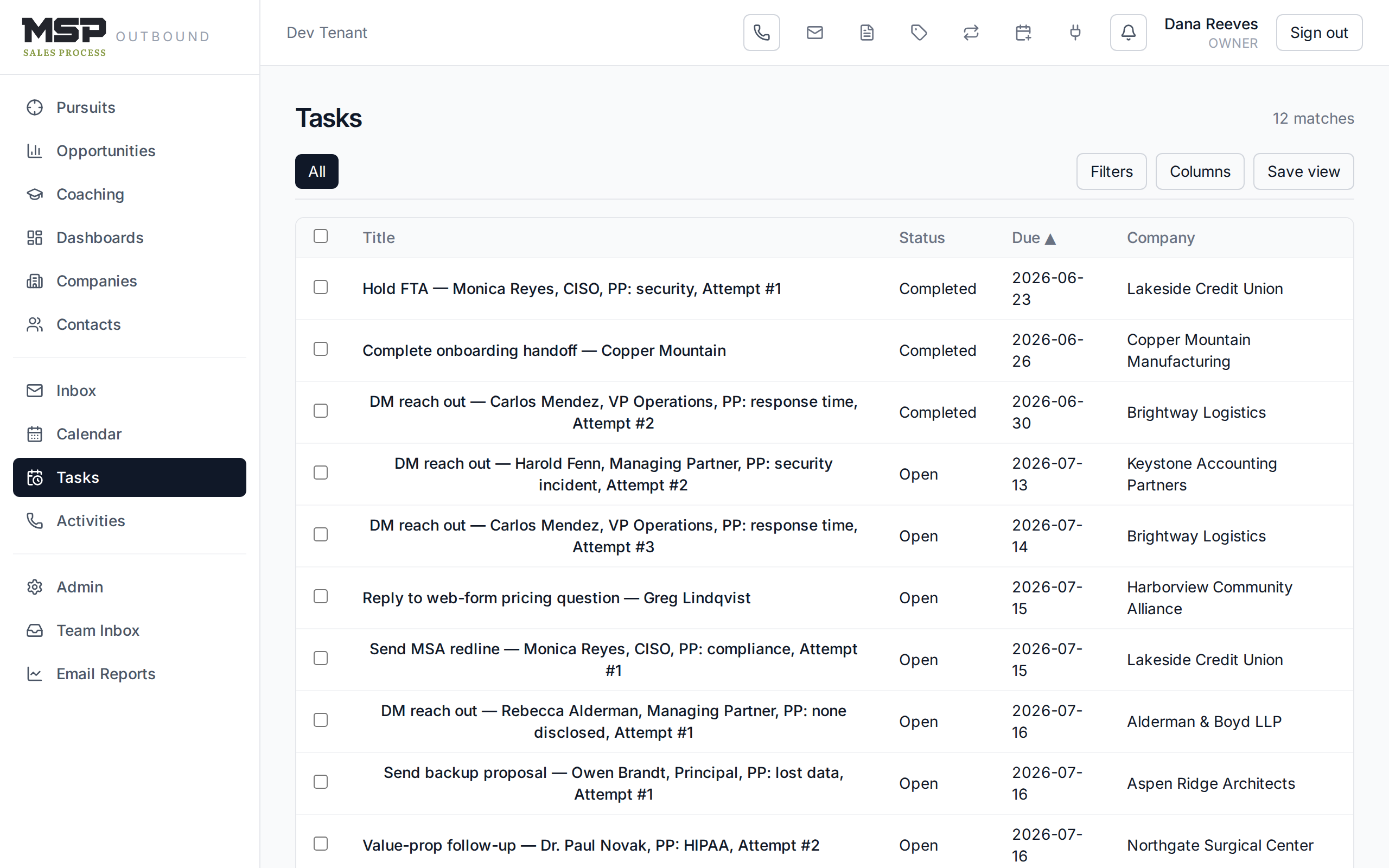Click the Email Reports line chart icon
The width and height of the screenshot is (1389, 868).
click(x=35, y=674)
